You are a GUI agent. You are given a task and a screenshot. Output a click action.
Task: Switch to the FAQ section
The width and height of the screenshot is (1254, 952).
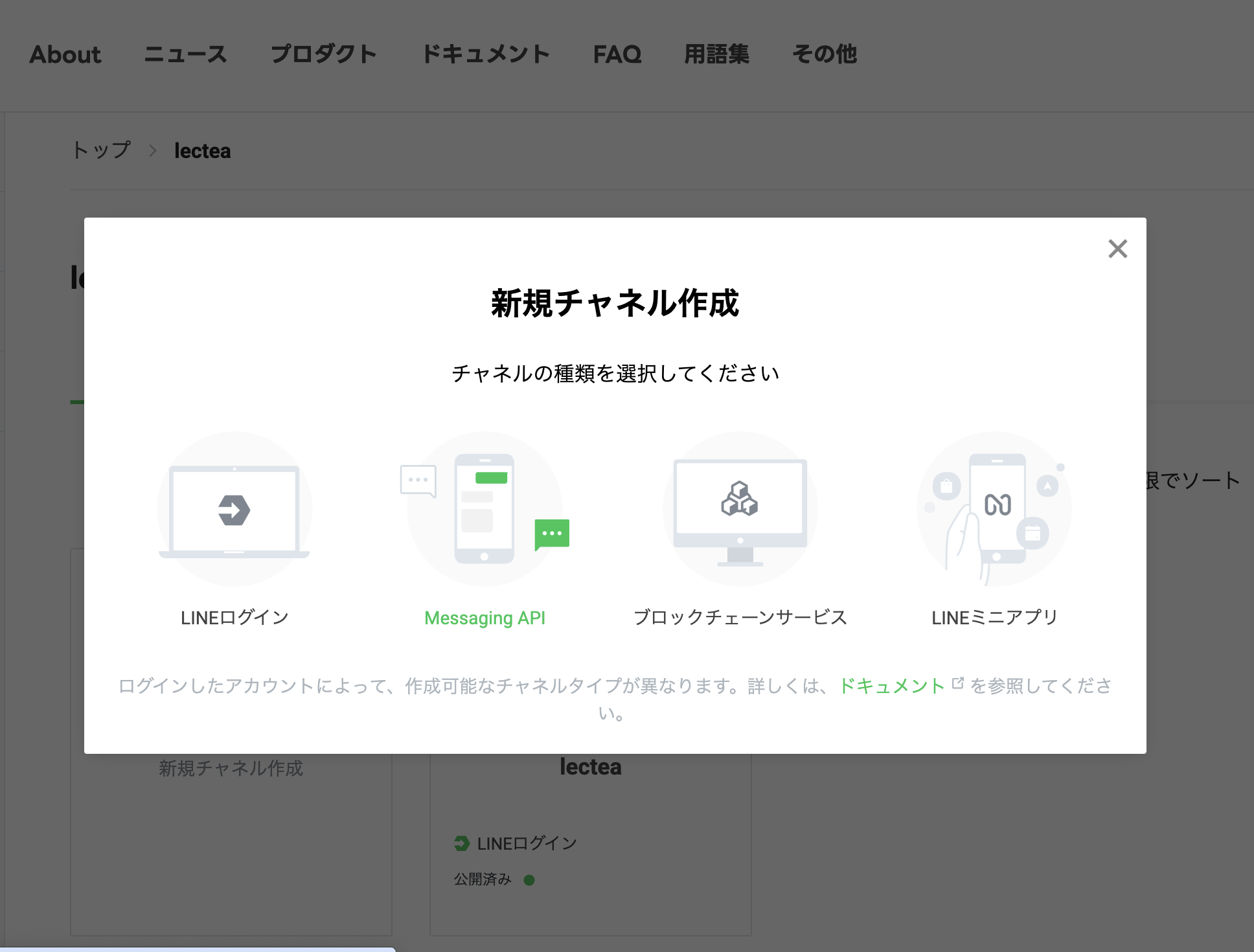[618, 54]
